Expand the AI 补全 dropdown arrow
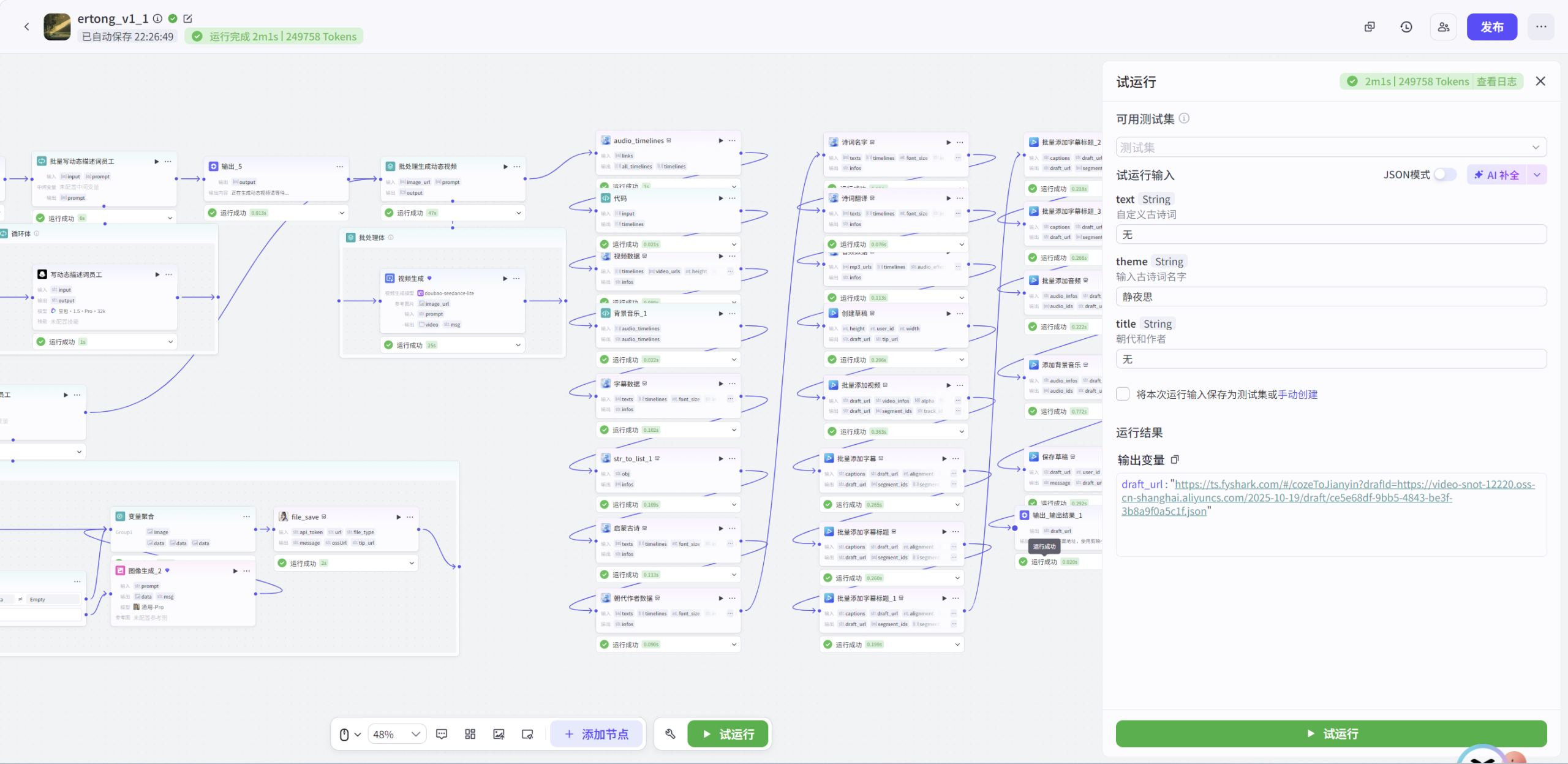 click(x=1537, y=175)
